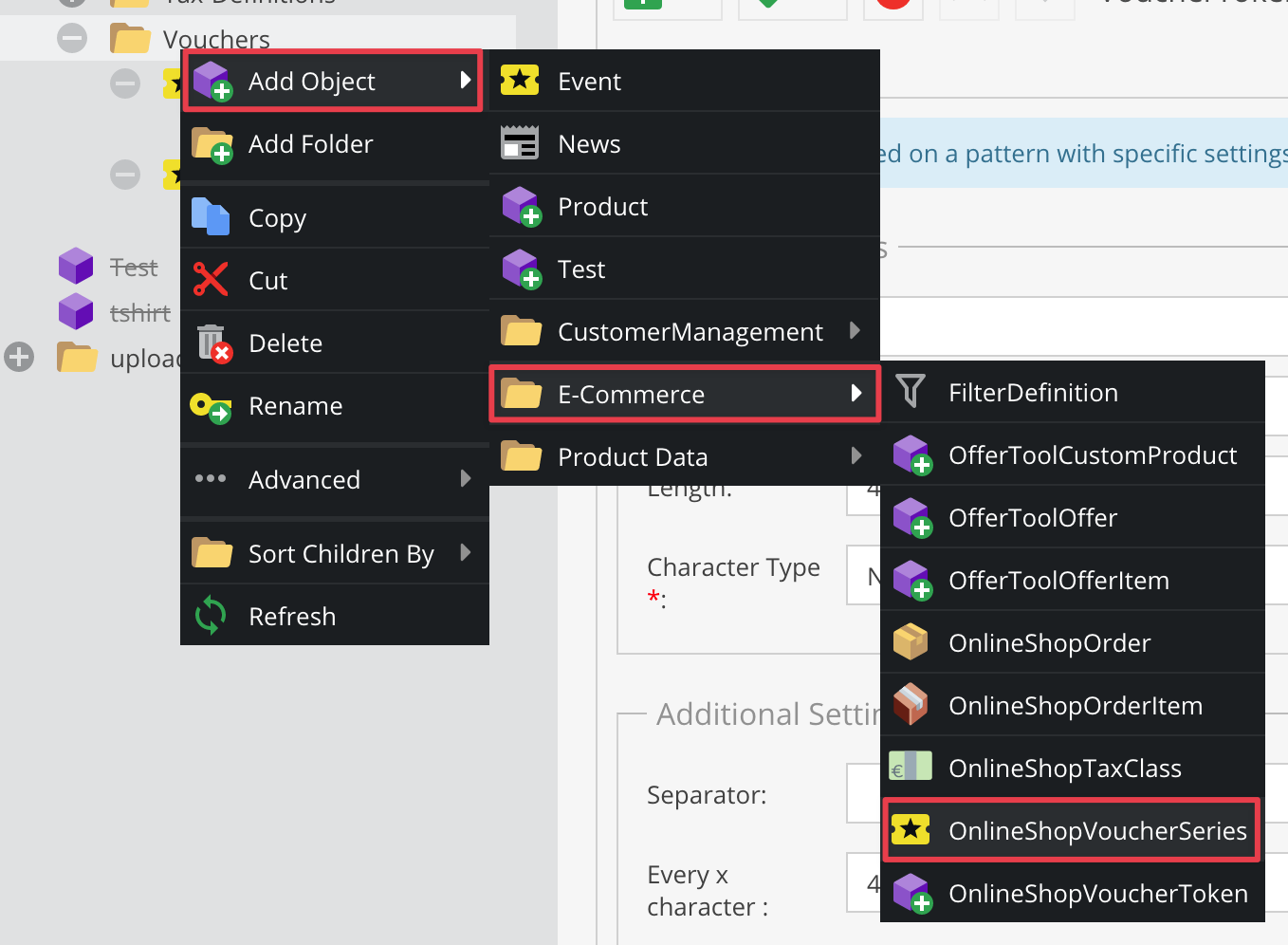Click the OnlineShopTaxClass euro bill icon
Screen dimensions: 1288x945
911,768
